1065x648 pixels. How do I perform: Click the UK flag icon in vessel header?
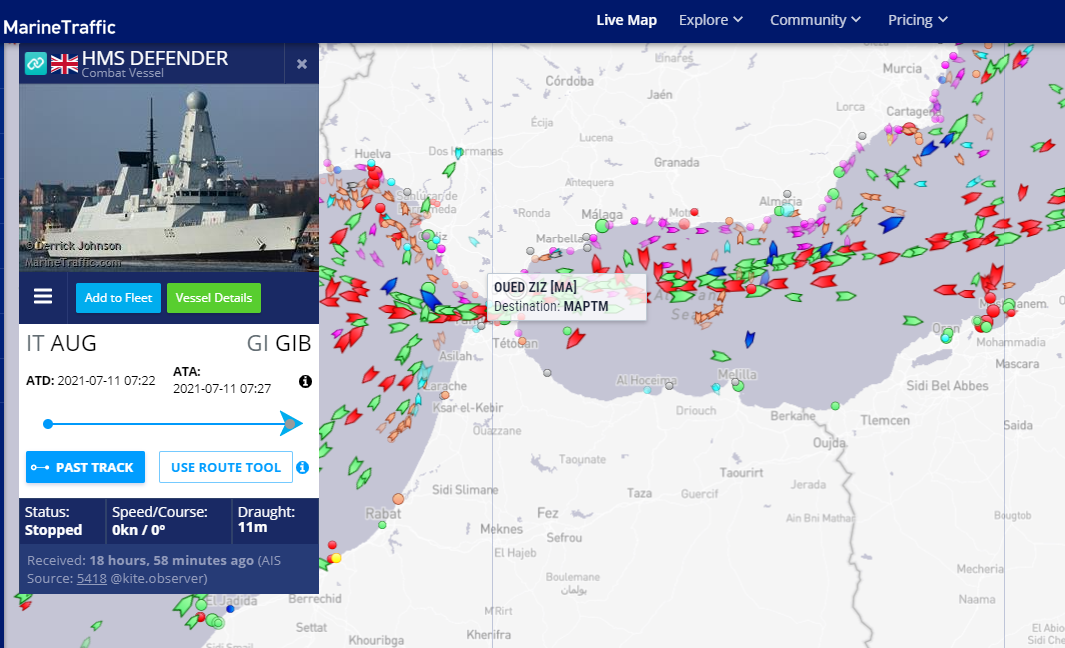click(64, 63)
